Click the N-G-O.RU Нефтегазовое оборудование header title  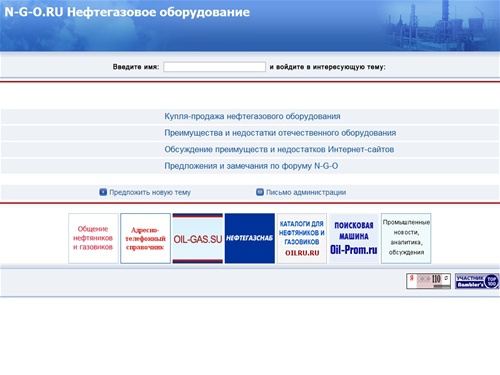pos(127,12)
